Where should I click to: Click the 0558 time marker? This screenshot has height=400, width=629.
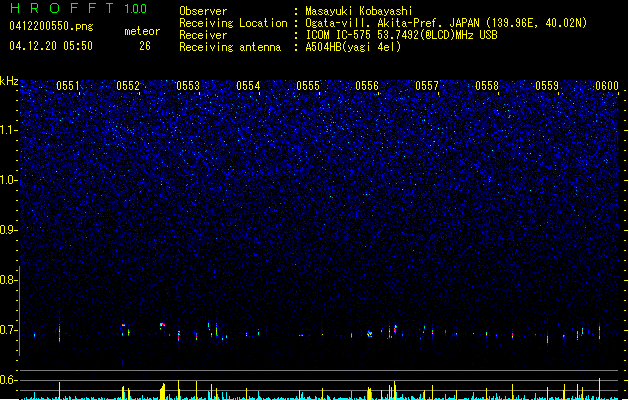coord(487,86)
